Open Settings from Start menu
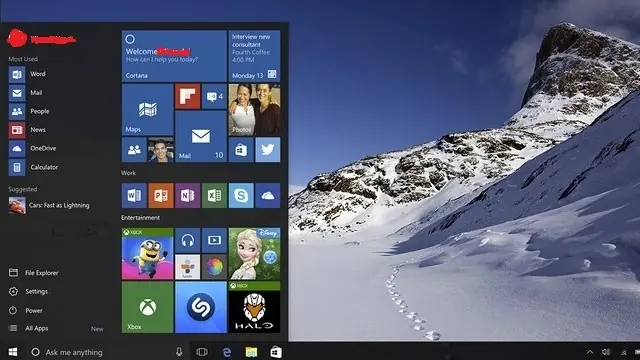The height and width of the screenshot is (360, 640). [x=28, y=291]
